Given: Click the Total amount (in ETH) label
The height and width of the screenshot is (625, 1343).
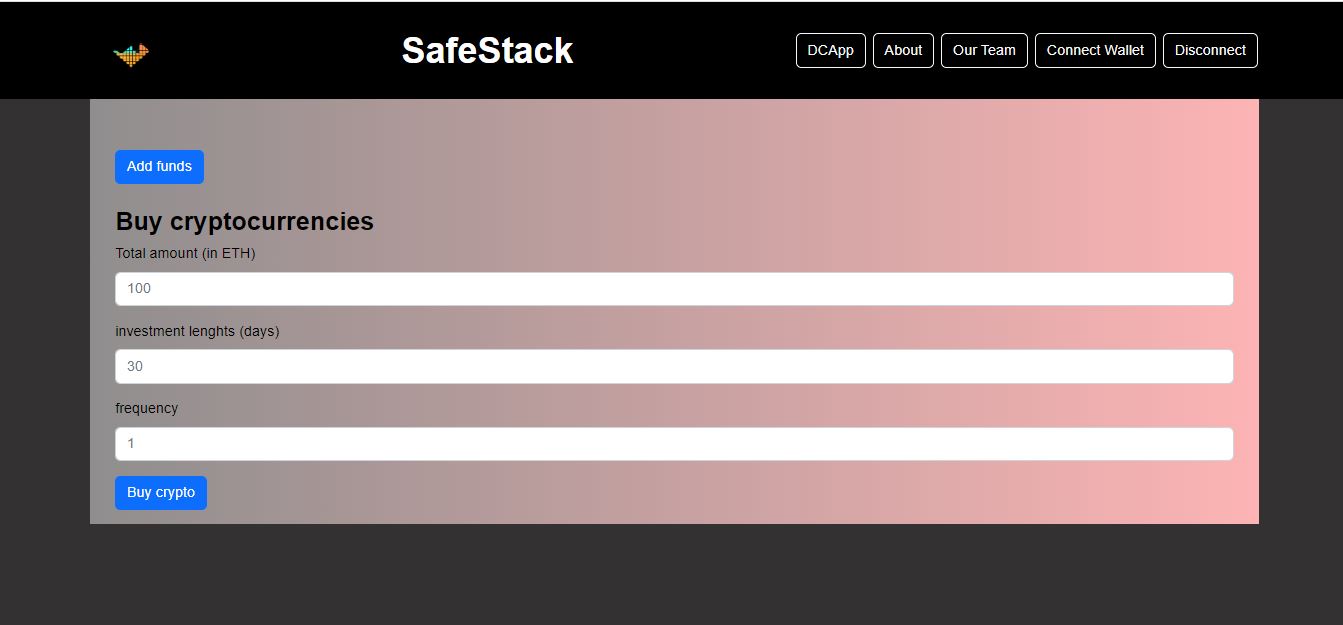Looking at the screenshot, I should [185, 254].
